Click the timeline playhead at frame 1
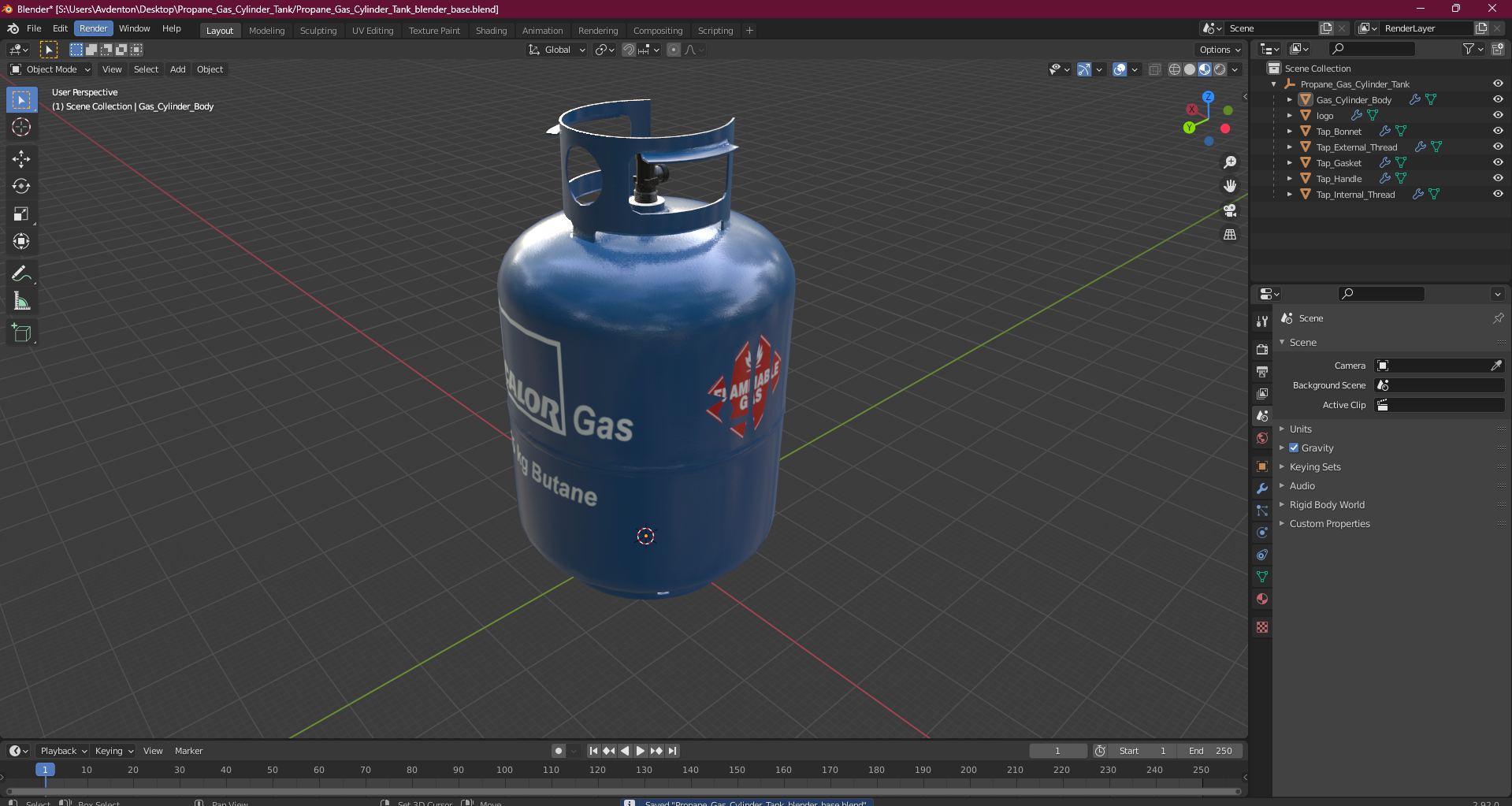This screenshot has width=1512, height=806. click(x=45, y=770)
